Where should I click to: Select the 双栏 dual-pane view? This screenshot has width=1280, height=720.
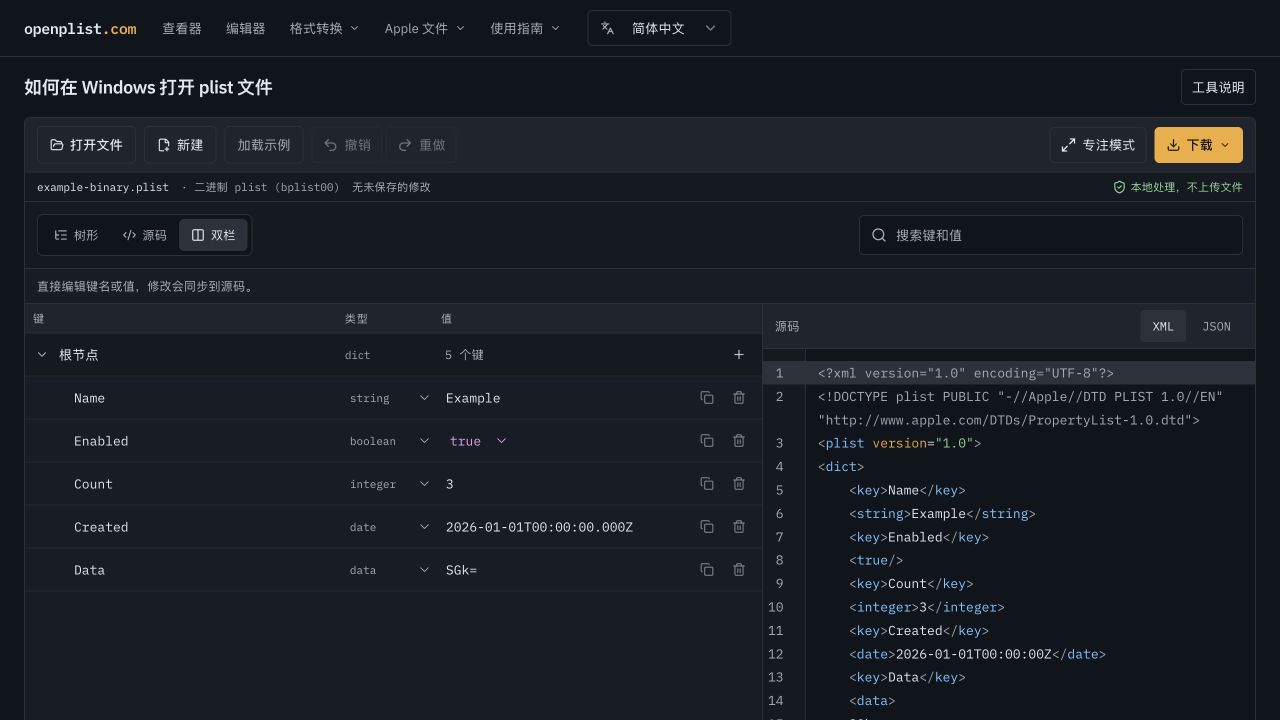point(213,235)
